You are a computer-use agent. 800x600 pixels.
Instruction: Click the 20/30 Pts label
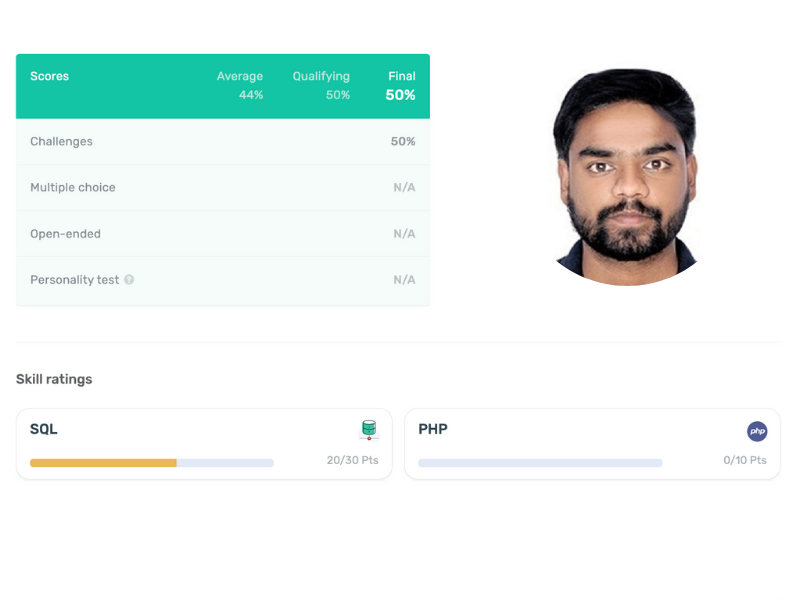(353, 460)
